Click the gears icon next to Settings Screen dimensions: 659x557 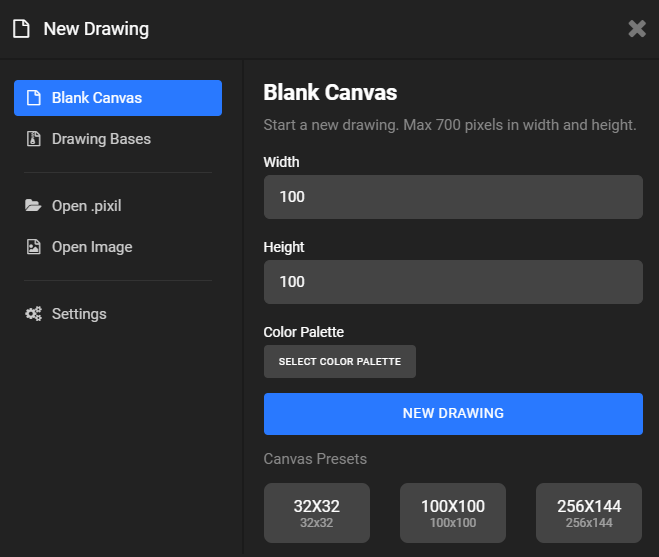click(x=33, y=314)
